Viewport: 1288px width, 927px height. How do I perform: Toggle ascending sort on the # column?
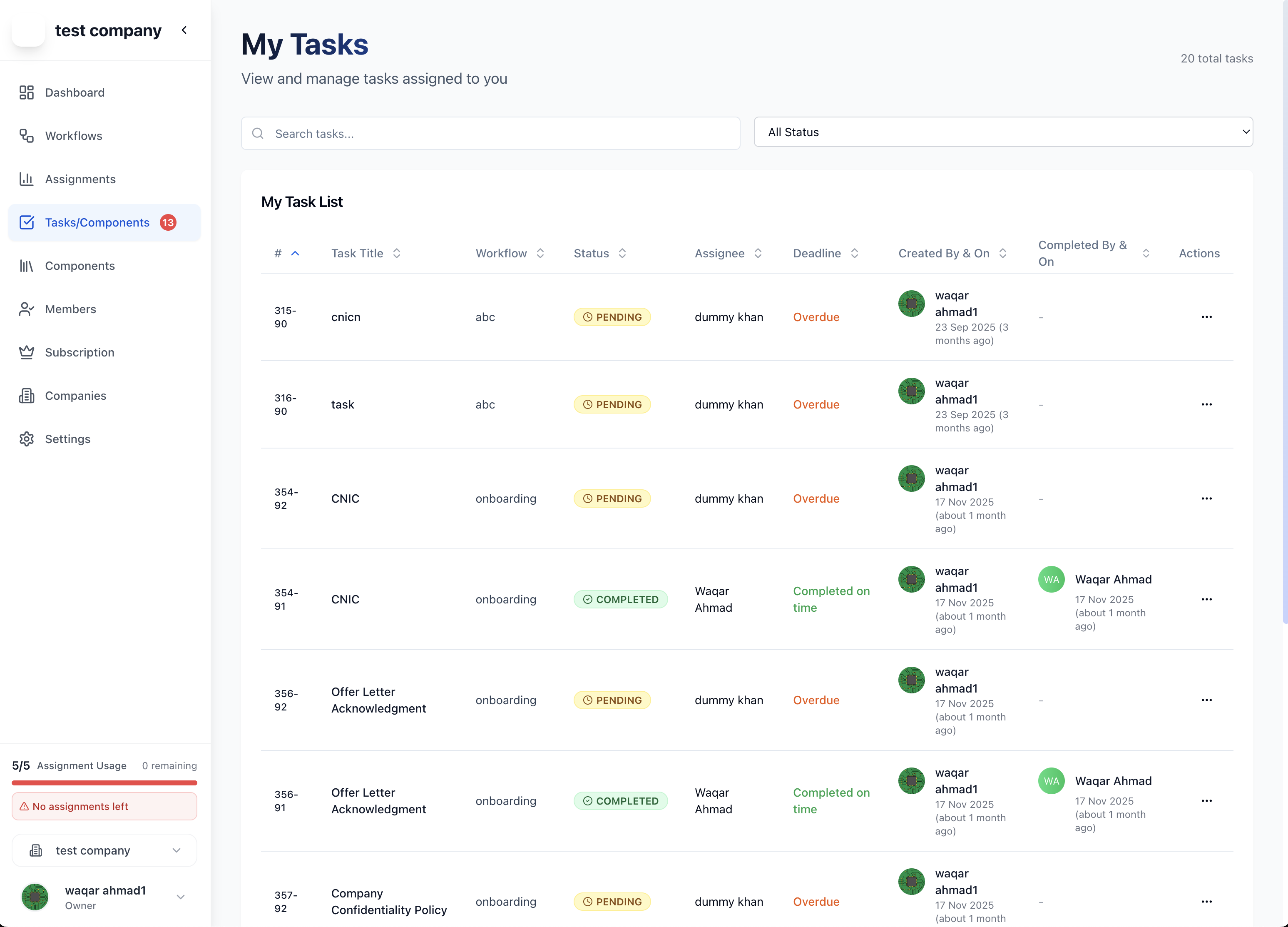click(296, 253)
